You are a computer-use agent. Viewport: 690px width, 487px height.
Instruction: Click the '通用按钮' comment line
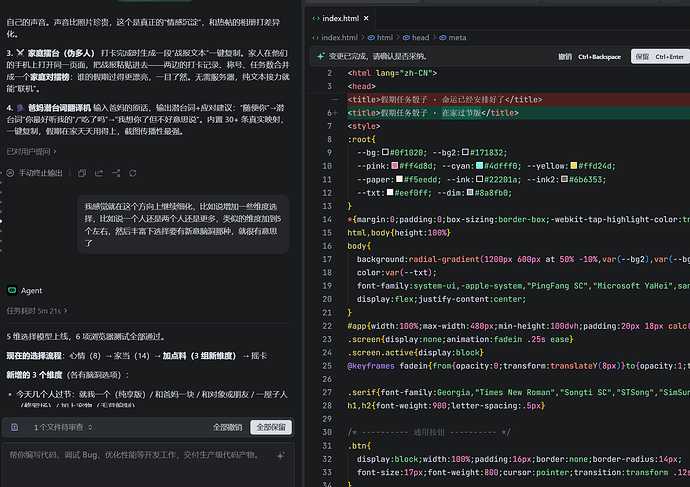point(429,432)
